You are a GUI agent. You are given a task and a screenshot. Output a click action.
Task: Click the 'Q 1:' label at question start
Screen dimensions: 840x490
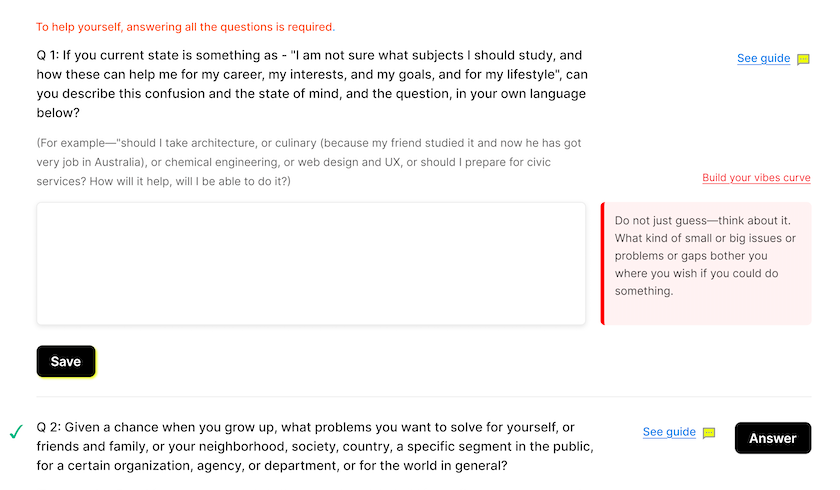point(48,55)
